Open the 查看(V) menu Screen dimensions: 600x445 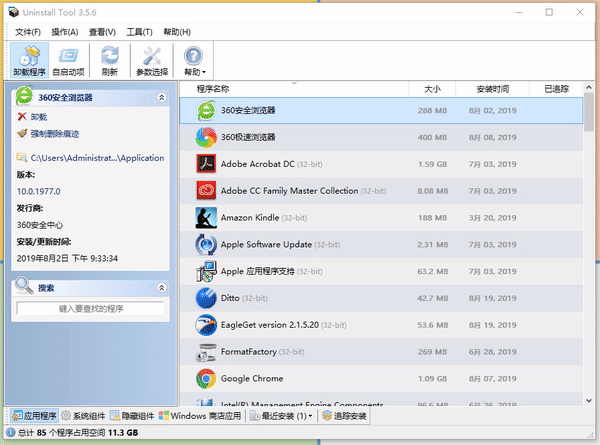point(102,32)
